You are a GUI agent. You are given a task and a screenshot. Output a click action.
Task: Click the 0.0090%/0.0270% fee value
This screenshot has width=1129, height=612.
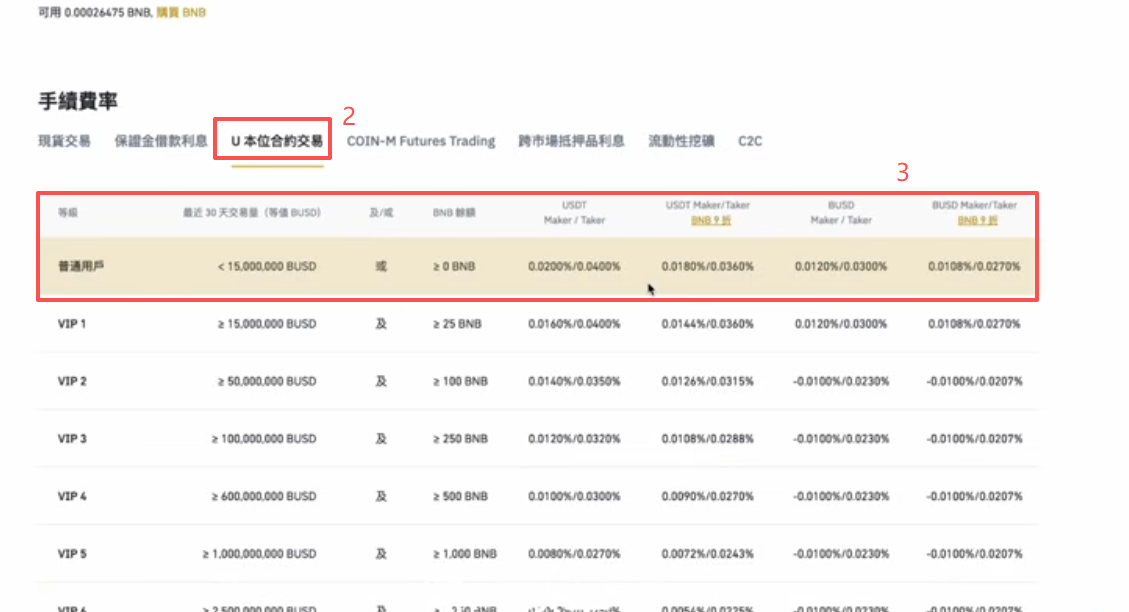coord(708,496)
